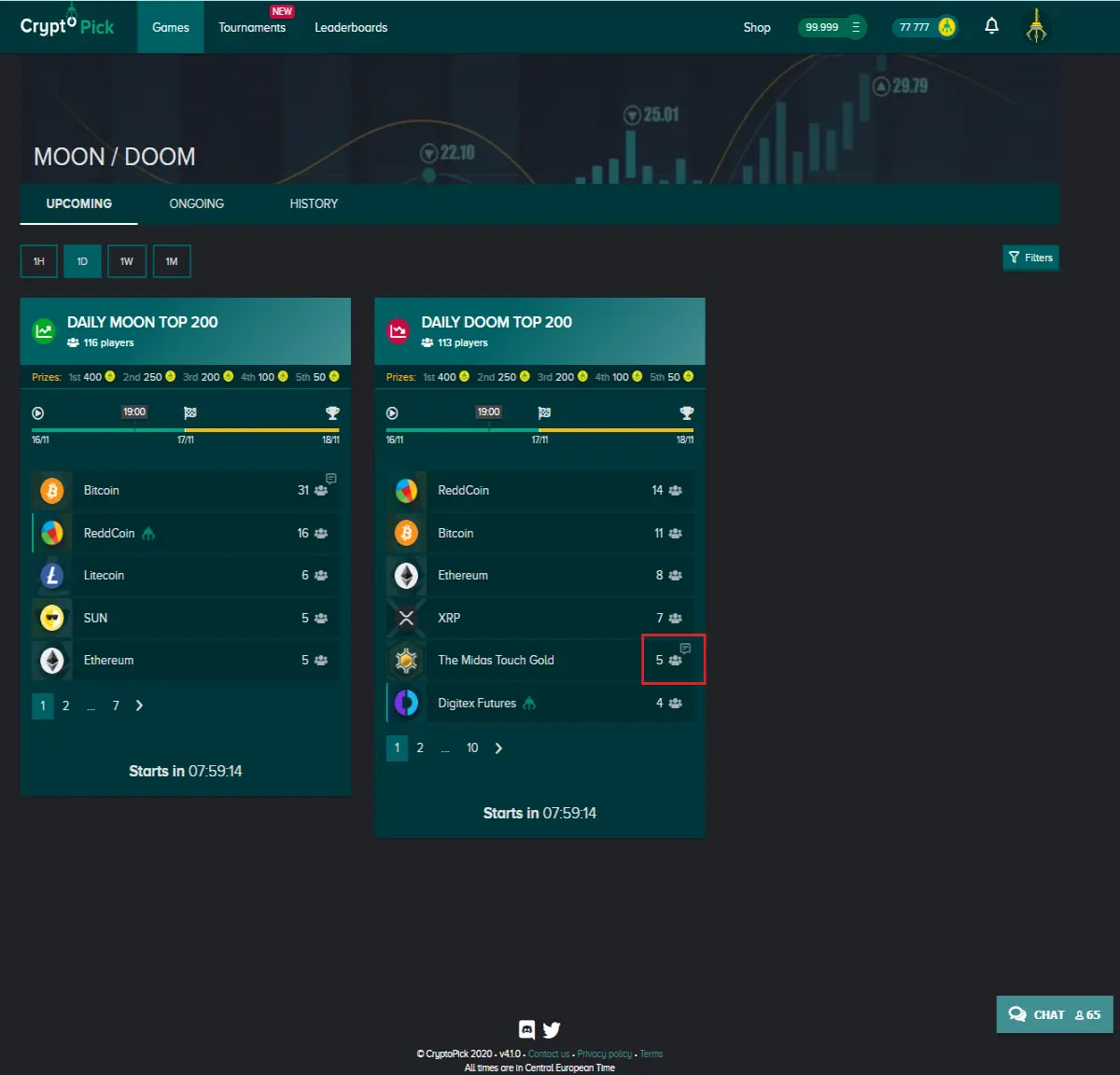Switch to the History tab

(314, 203)
